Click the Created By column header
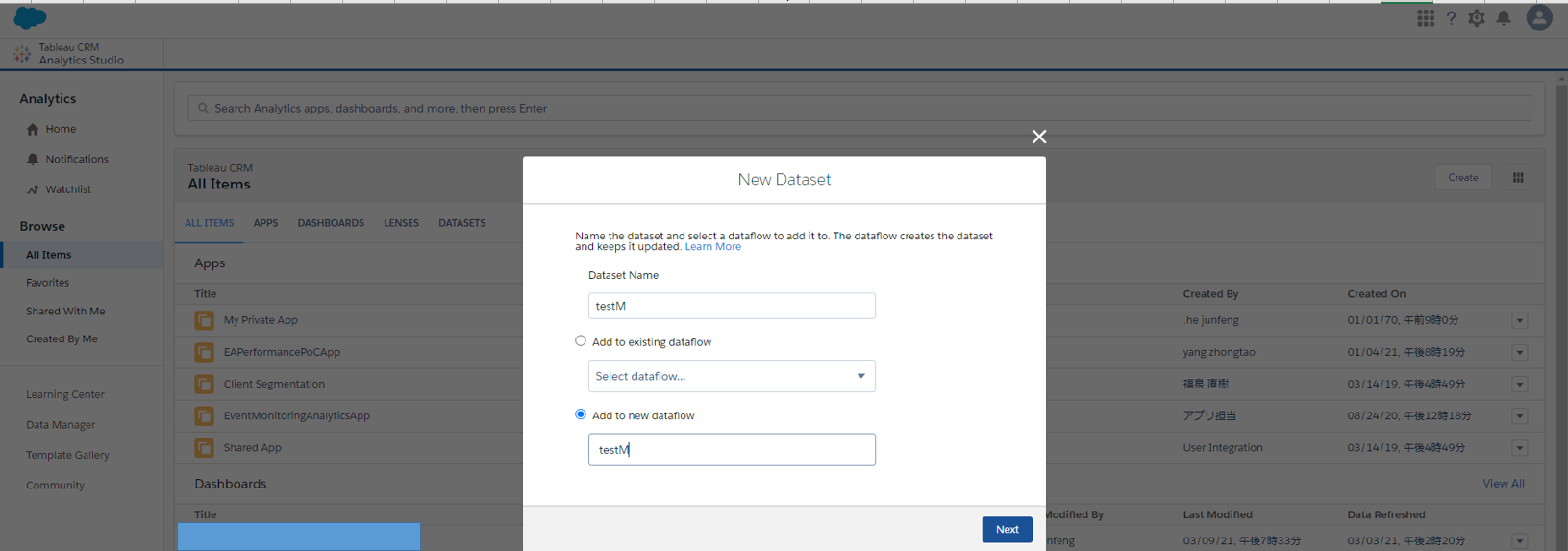The height and width of the screenshot is (551, 1568). point(1210,294)
